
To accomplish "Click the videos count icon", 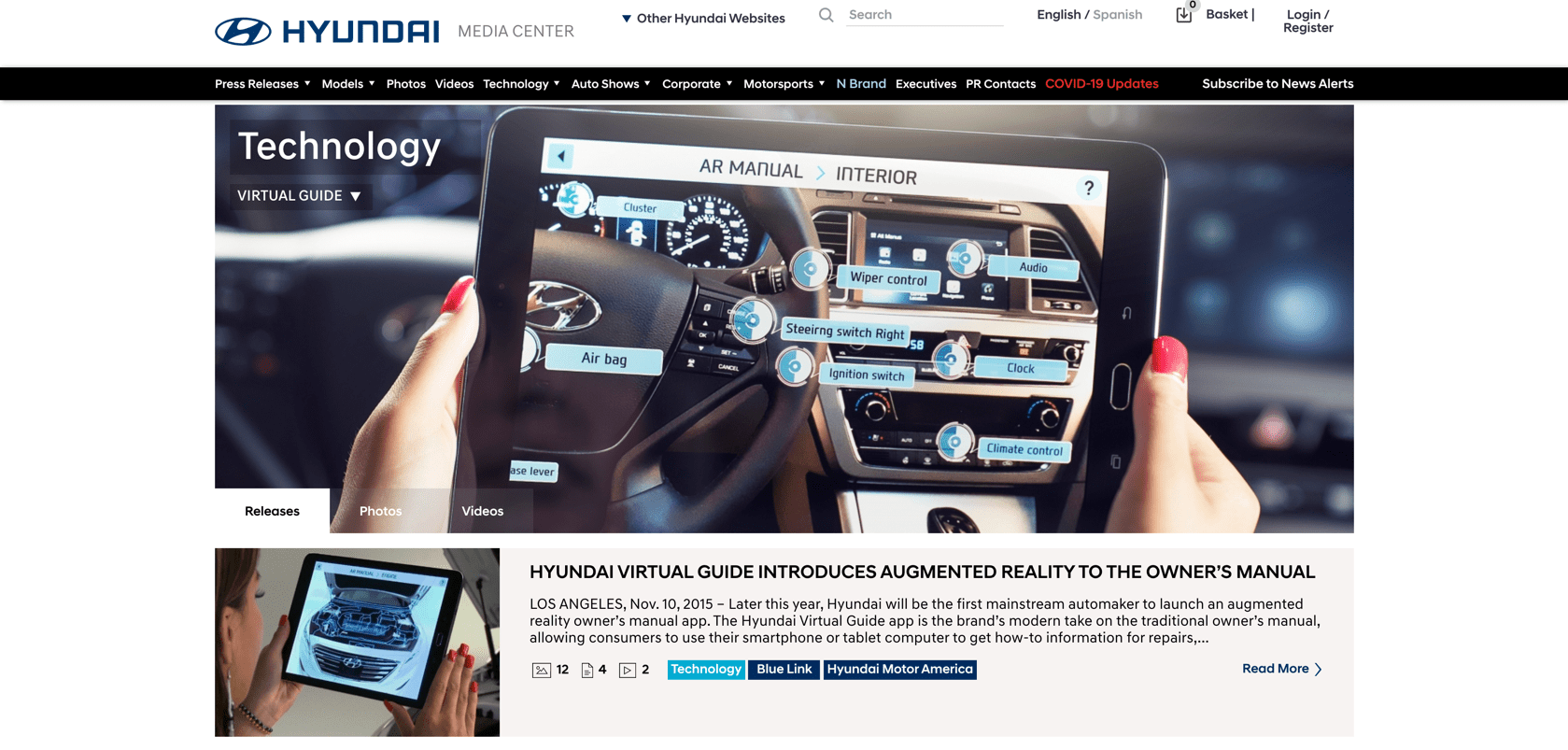I will tap(628, 670).
